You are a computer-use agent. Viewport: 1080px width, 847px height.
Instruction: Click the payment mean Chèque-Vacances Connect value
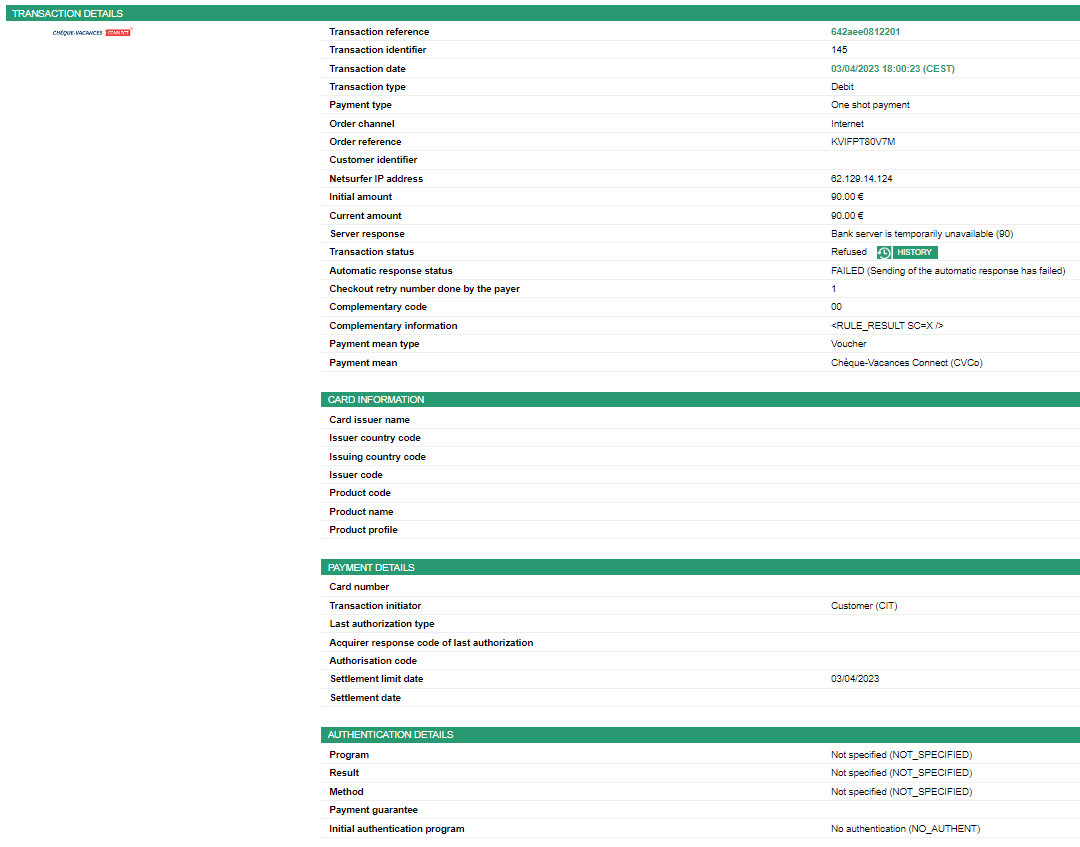(906, 363)
